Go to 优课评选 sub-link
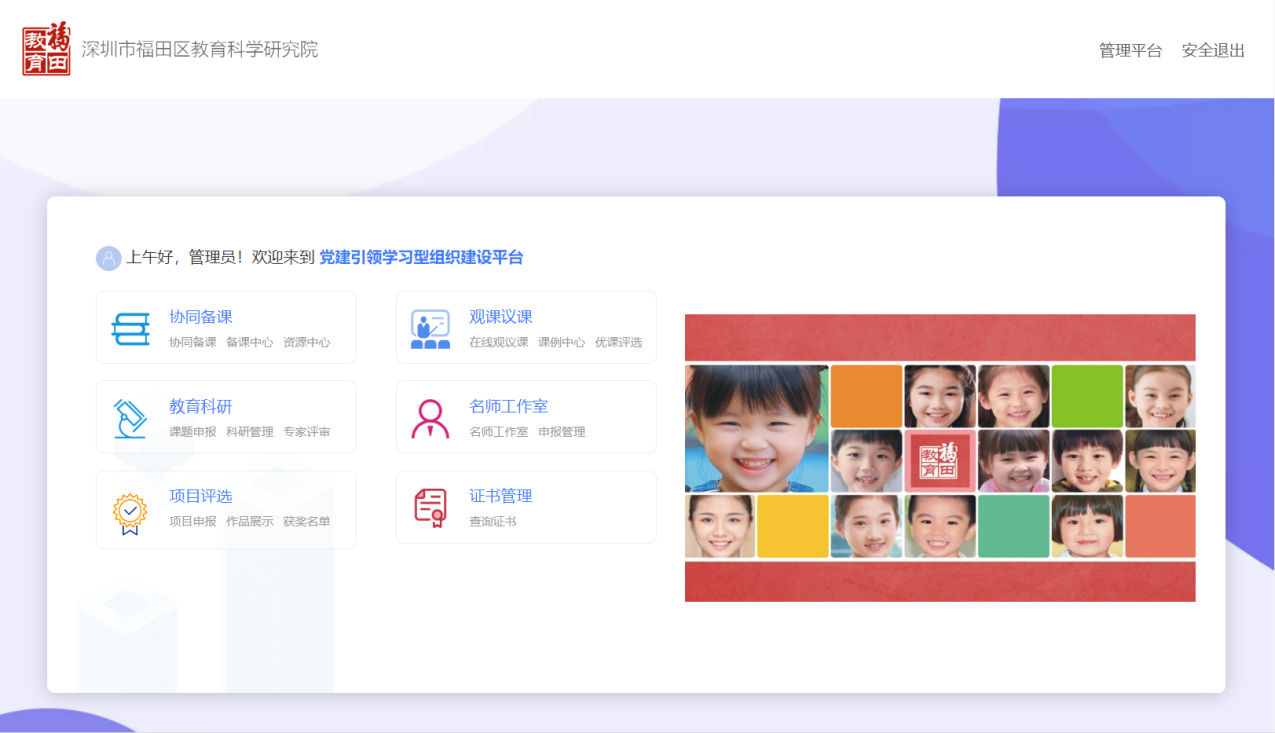The image size is (1275, 733). coord(619,342)
